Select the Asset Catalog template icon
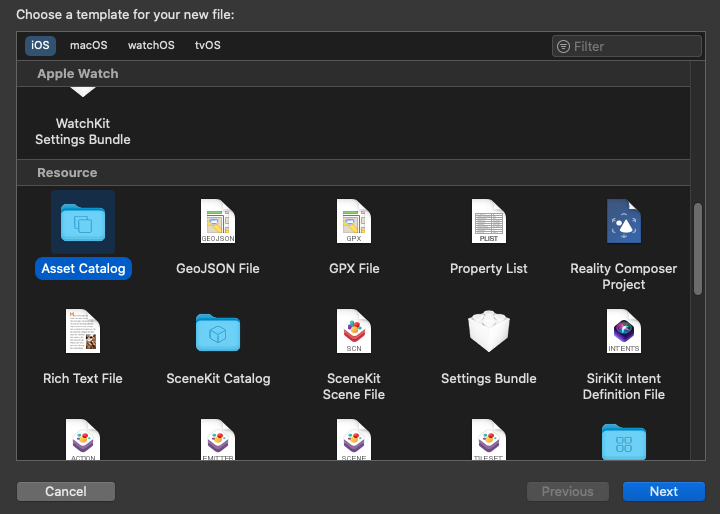720x514 pixels. point(83,222)
